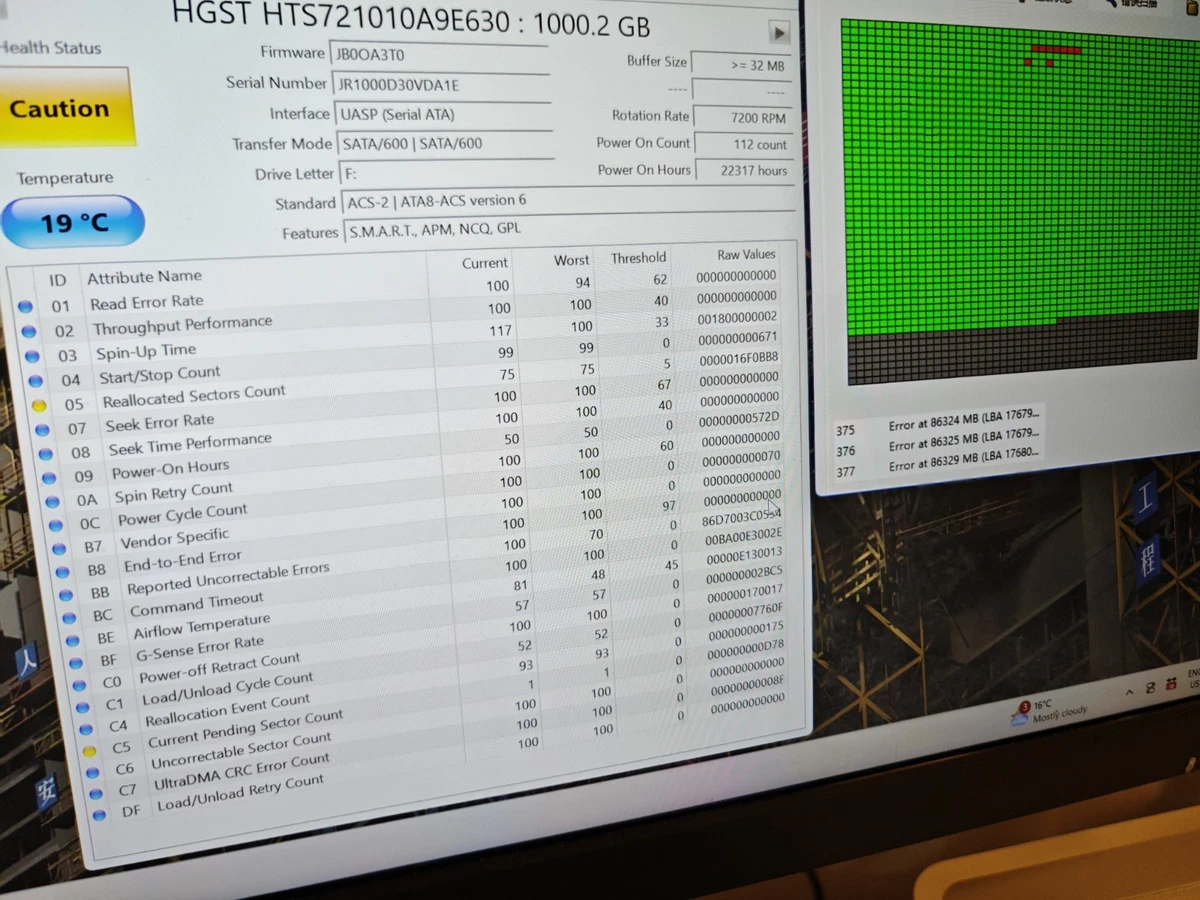Click the blue status dot beside ID BE
Viewport: 1200px width, 900px height.
click(x=72, y=640)
